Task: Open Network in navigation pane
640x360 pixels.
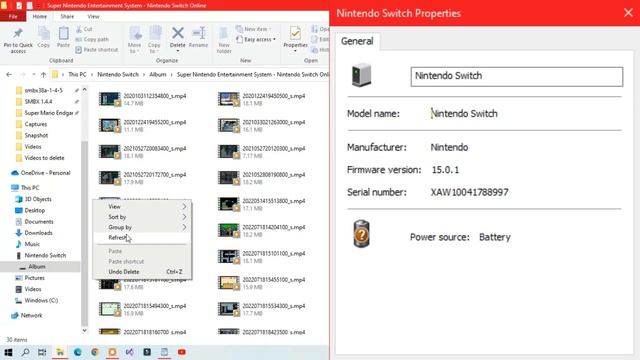Action: (x=31, y=316)
